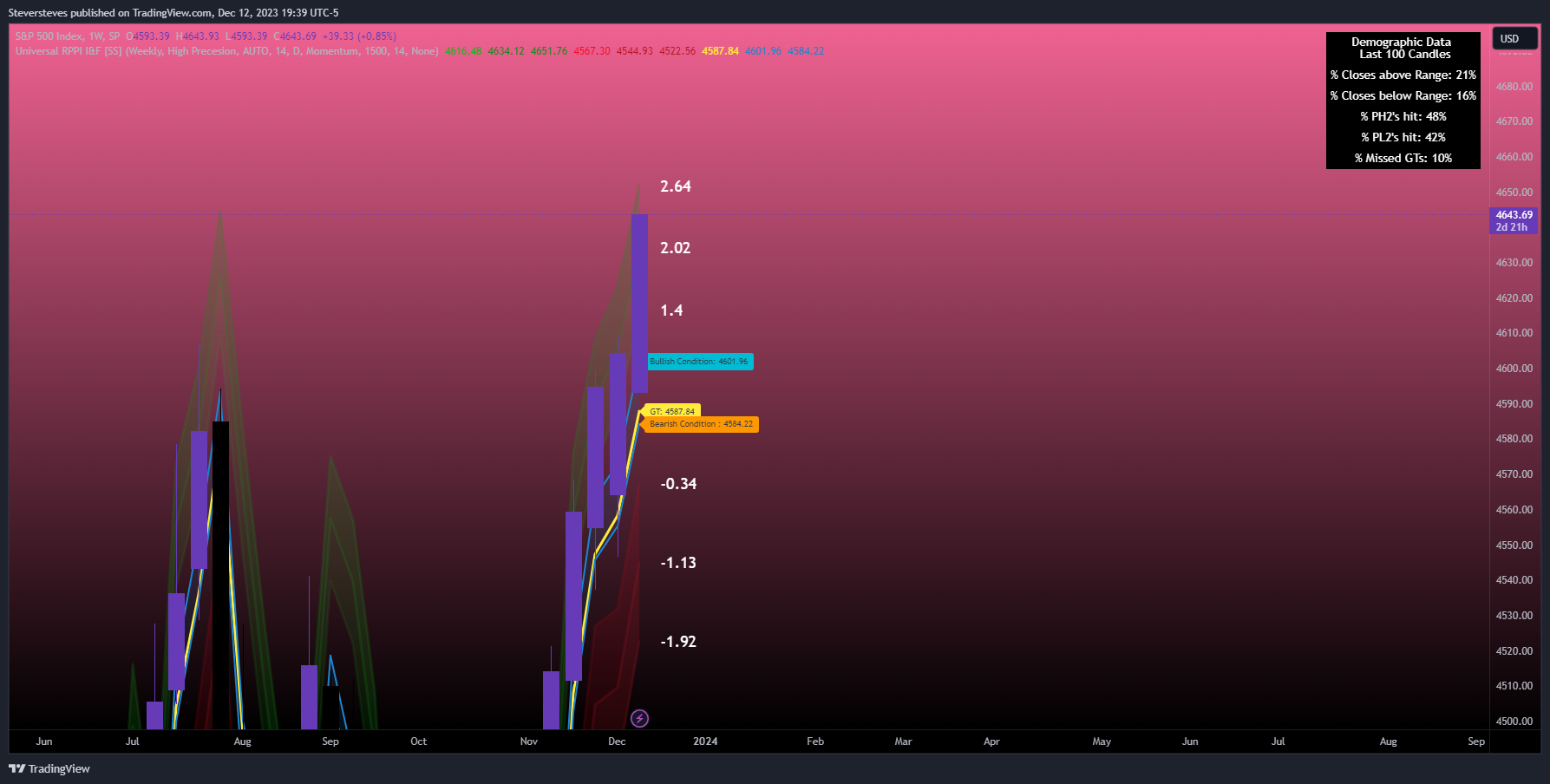This screenshot has height=784, width=1550.
Task: Click the -1.13 level label
Action: point(678,563)
